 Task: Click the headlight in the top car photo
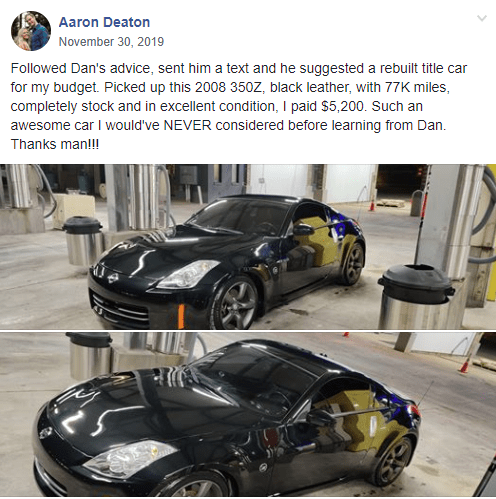tap(188, 274)
